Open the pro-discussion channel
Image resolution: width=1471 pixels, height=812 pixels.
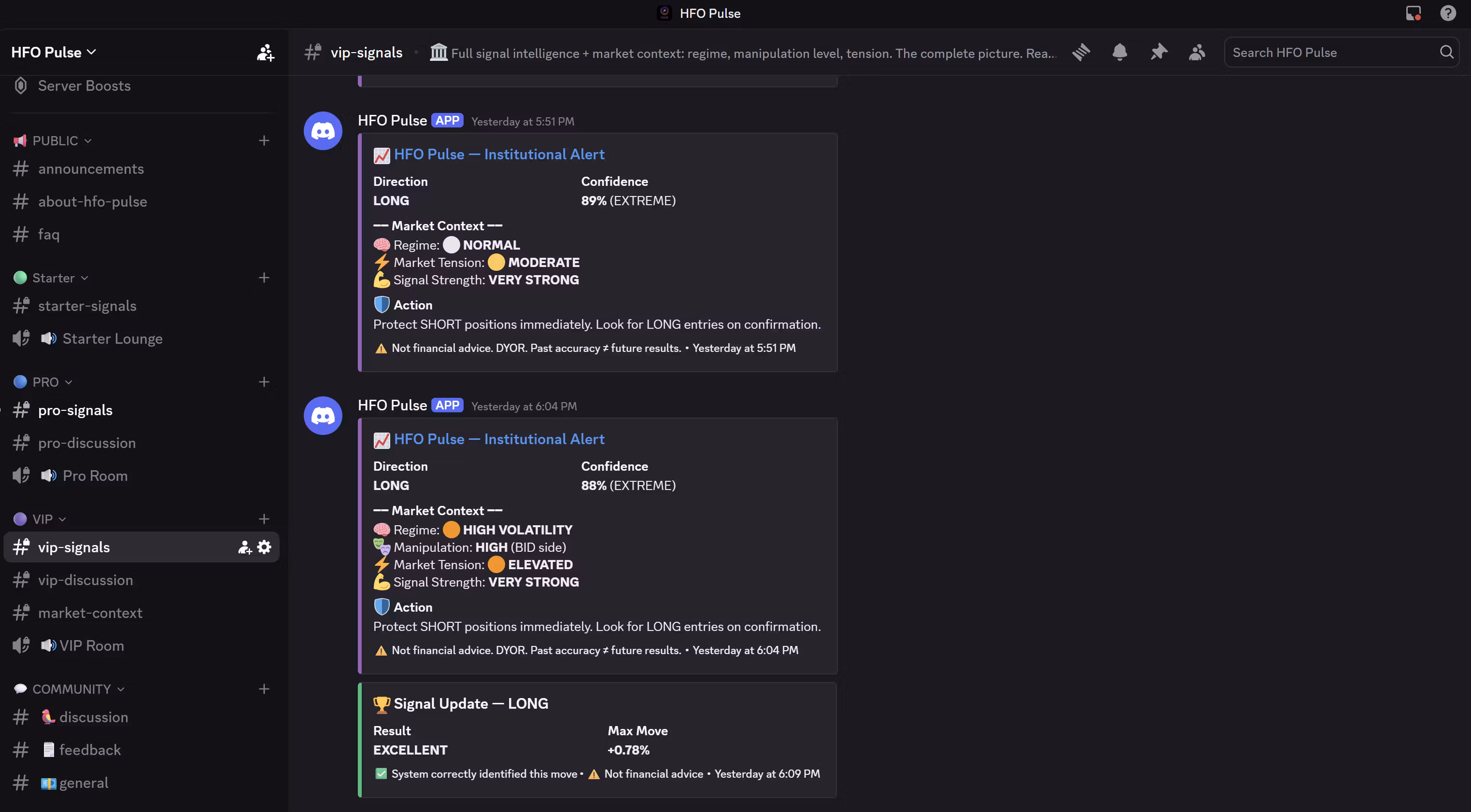click(x=141, y=443)
